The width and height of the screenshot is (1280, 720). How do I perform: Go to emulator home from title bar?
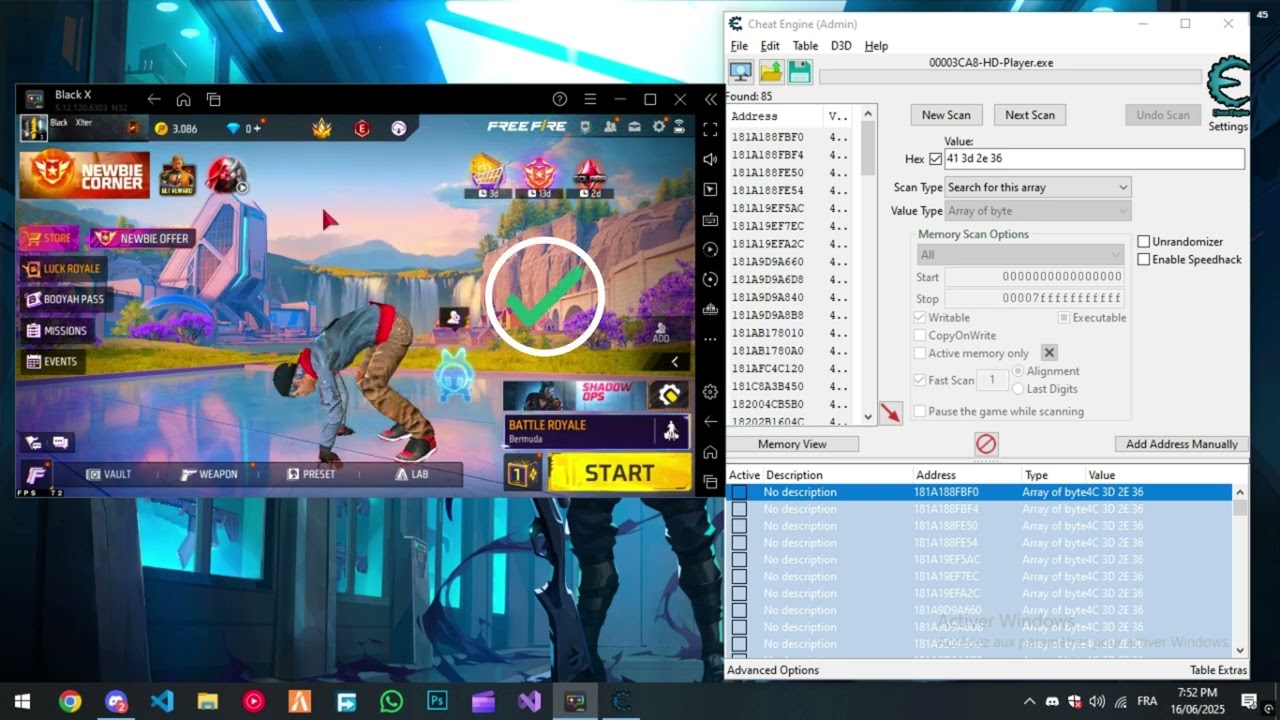(x=183, y=99)
